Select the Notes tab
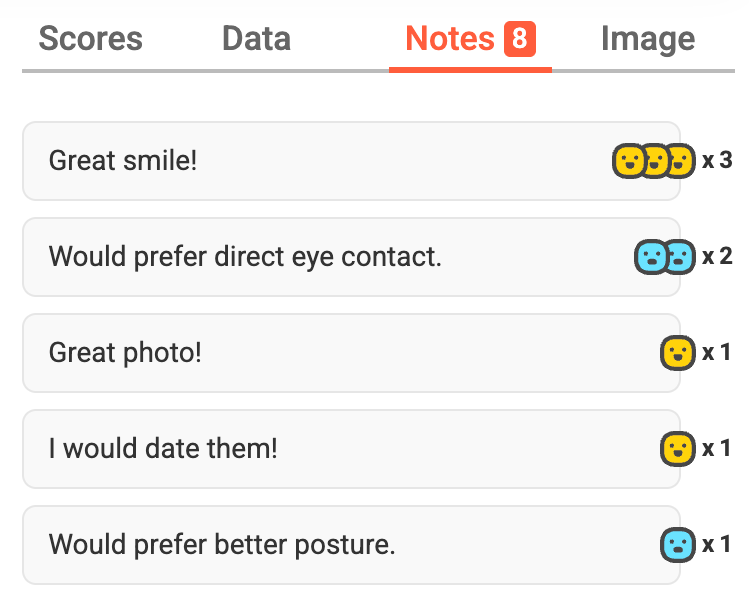Image resolution: width=749 pixels, height=609 pixels. point(471,39)
